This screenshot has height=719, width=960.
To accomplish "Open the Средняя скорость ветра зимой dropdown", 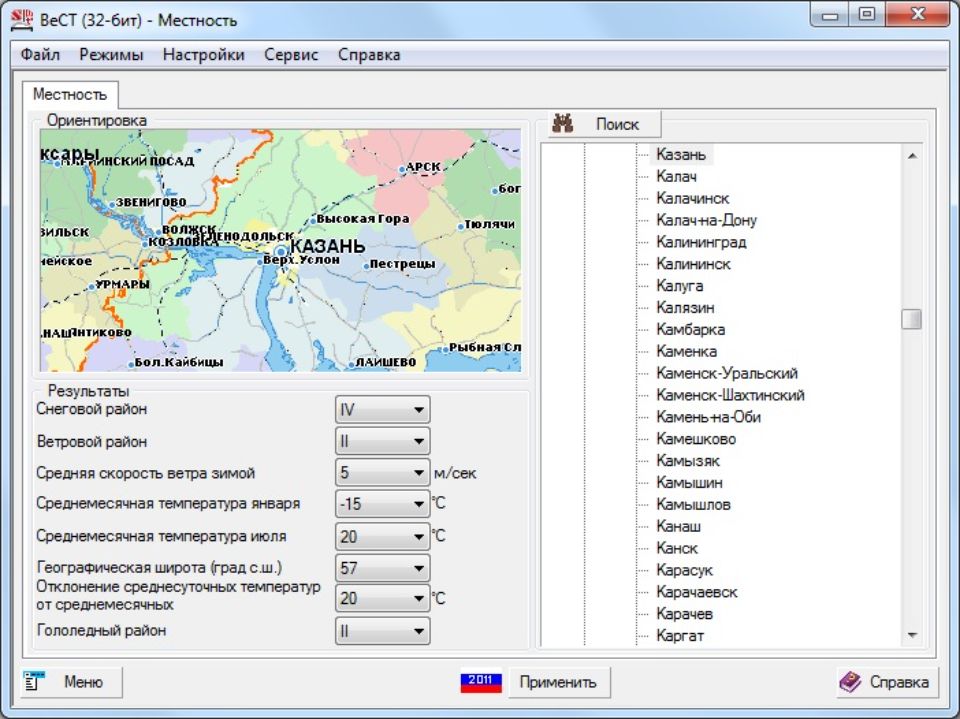I will pyautogui.click(x=418, y=473).
